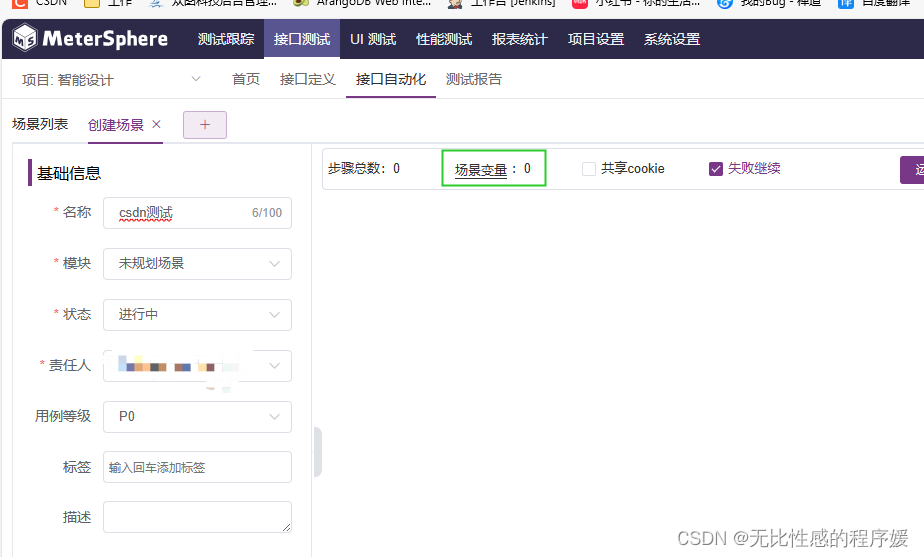This screenshot has height=557, width=924.
Task: Open the UI 测试 menu
Action: click(373, 39)
